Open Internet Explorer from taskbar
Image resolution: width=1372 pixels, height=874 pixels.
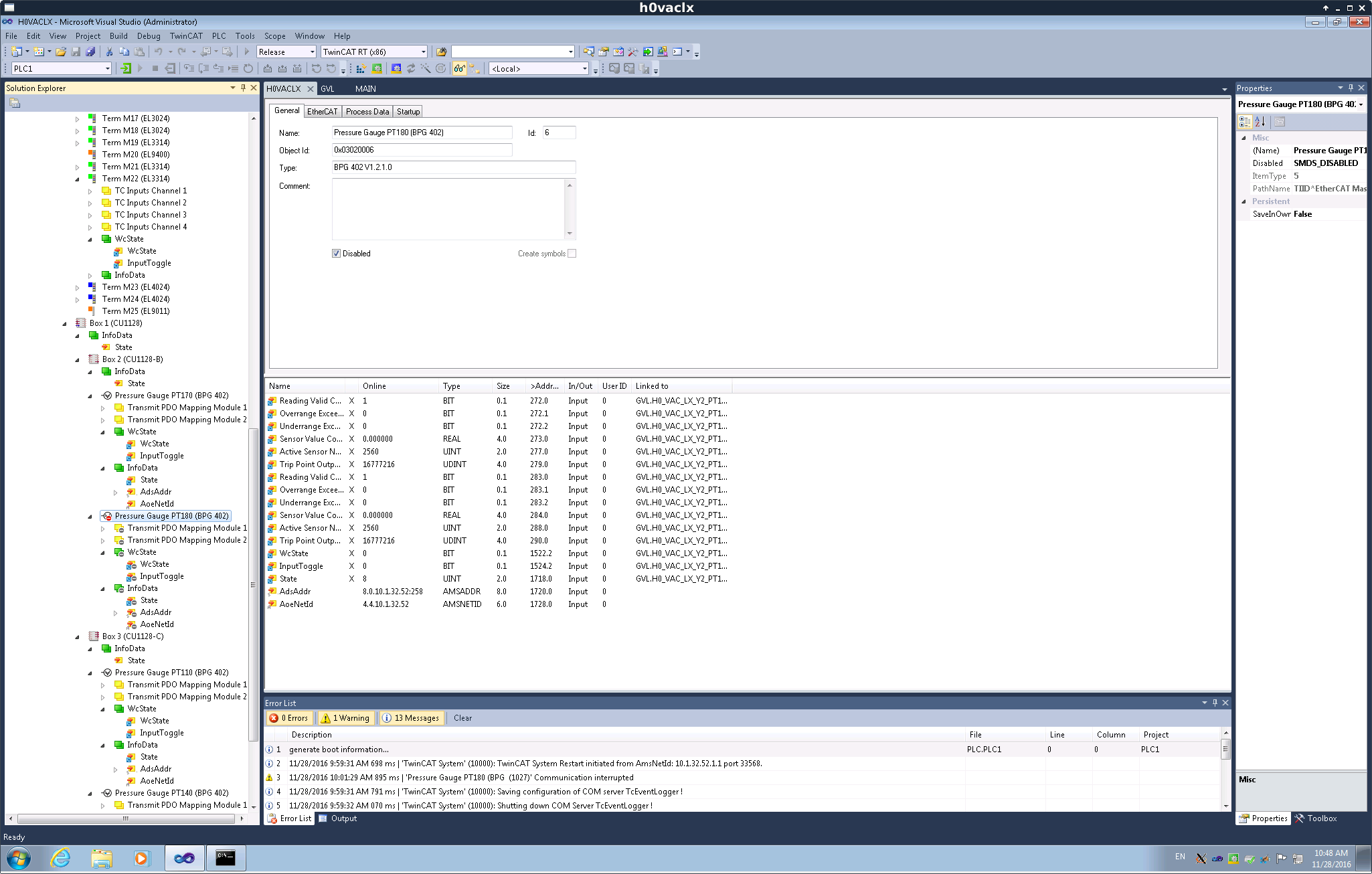pyautogui.click(x=60, y=858)
